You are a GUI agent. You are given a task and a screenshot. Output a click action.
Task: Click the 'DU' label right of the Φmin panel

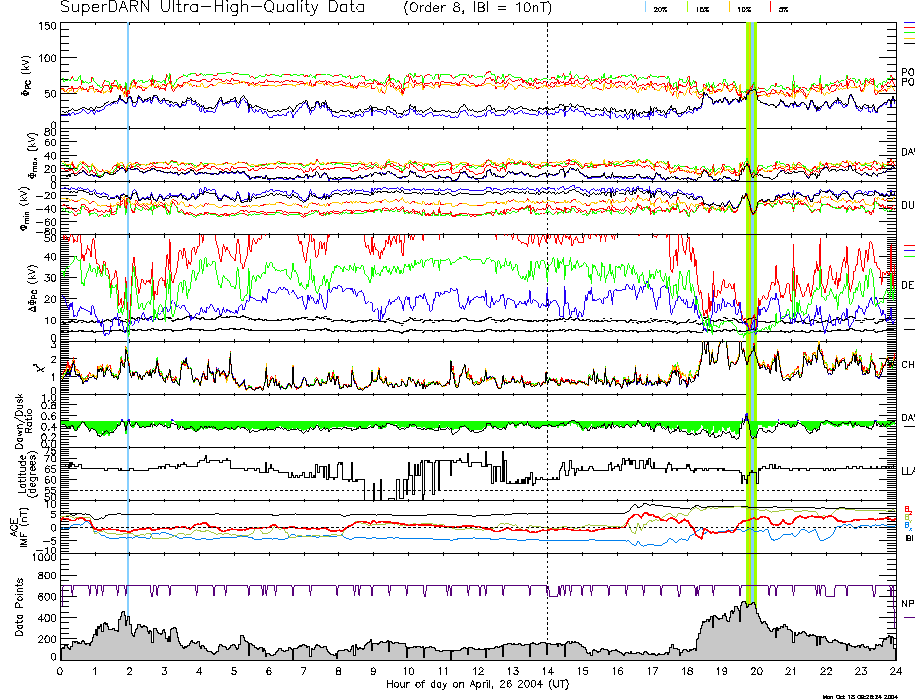tap(908, 205)
